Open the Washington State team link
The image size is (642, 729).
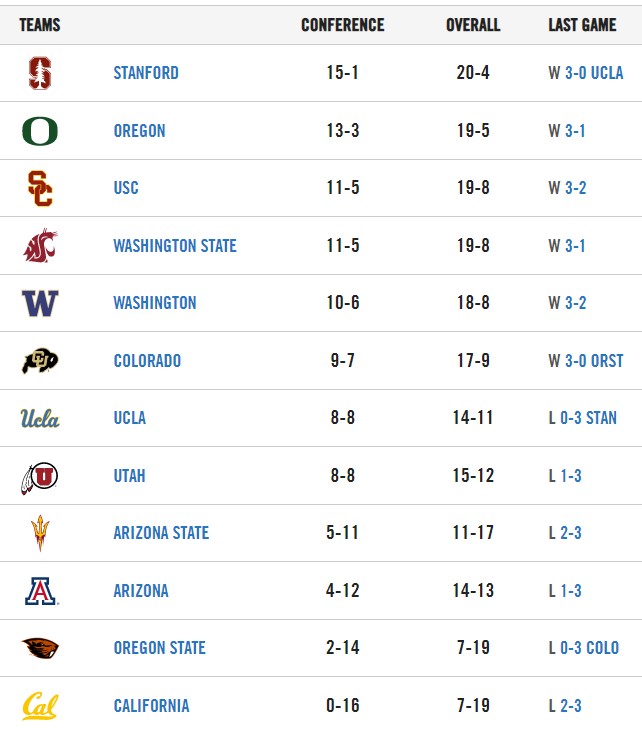tap(175, 245)
